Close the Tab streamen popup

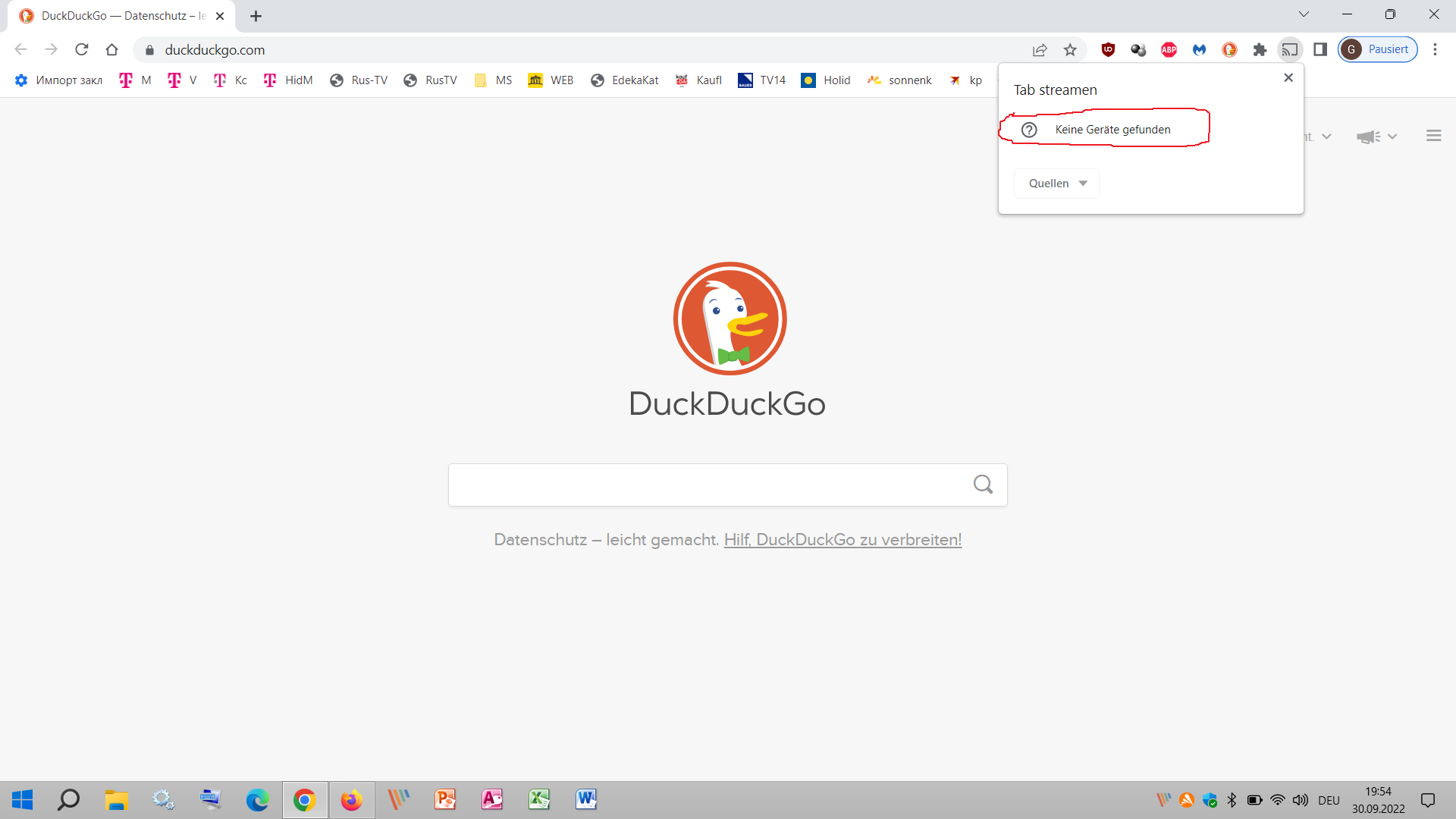coord(1288,77)
